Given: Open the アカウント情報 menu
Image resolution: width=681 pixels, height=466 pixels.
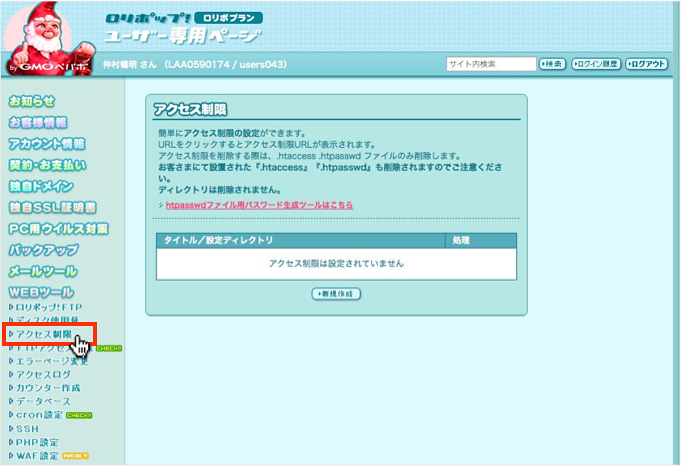Looking at the screenshot, I should click(47, 144).
